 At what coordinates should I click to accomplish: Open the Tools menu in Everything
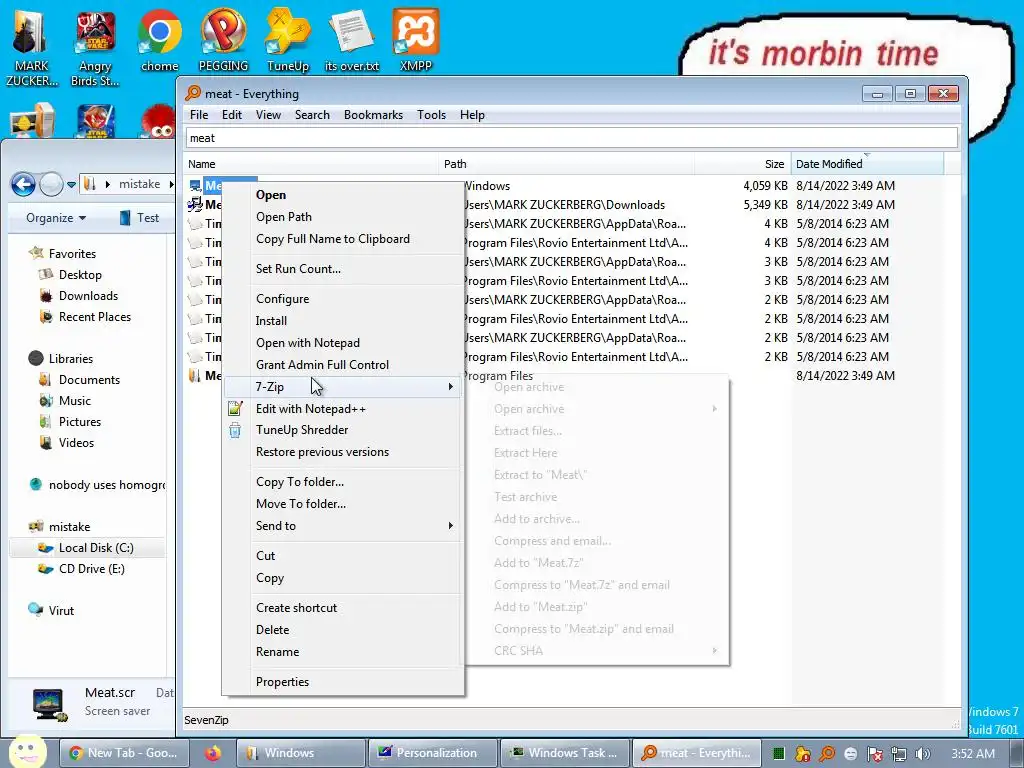click(431, 115)
